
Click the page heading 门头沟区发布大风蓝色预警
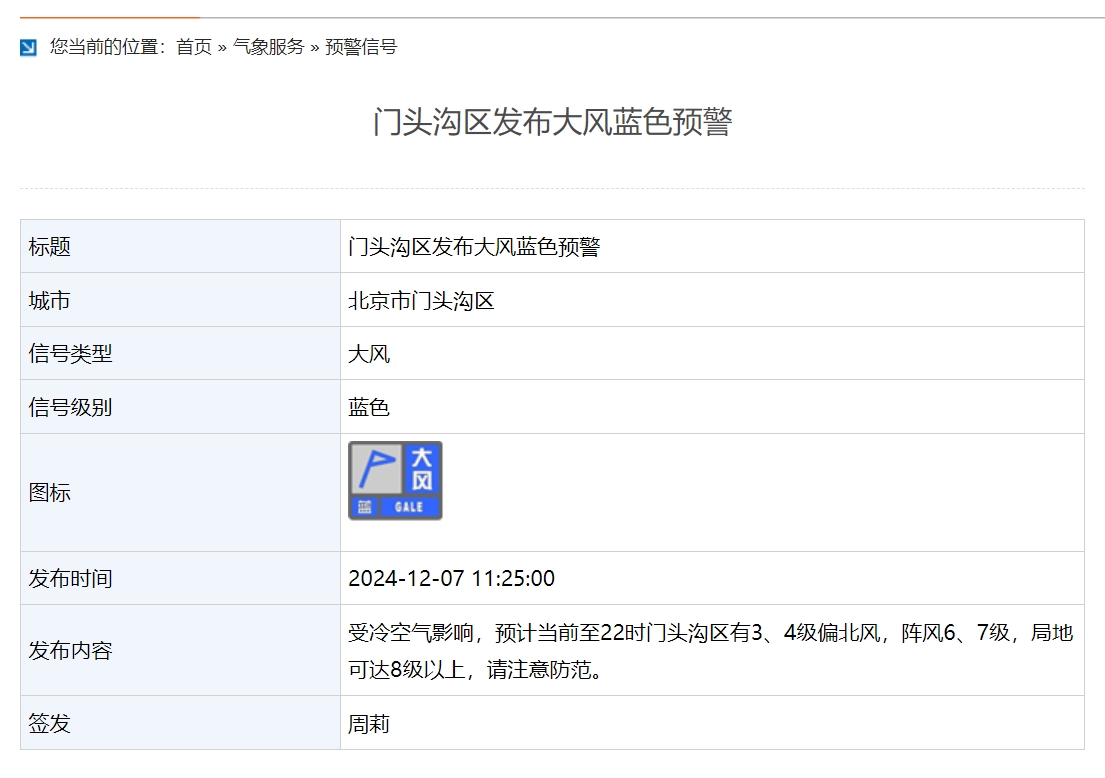point(552,122)
